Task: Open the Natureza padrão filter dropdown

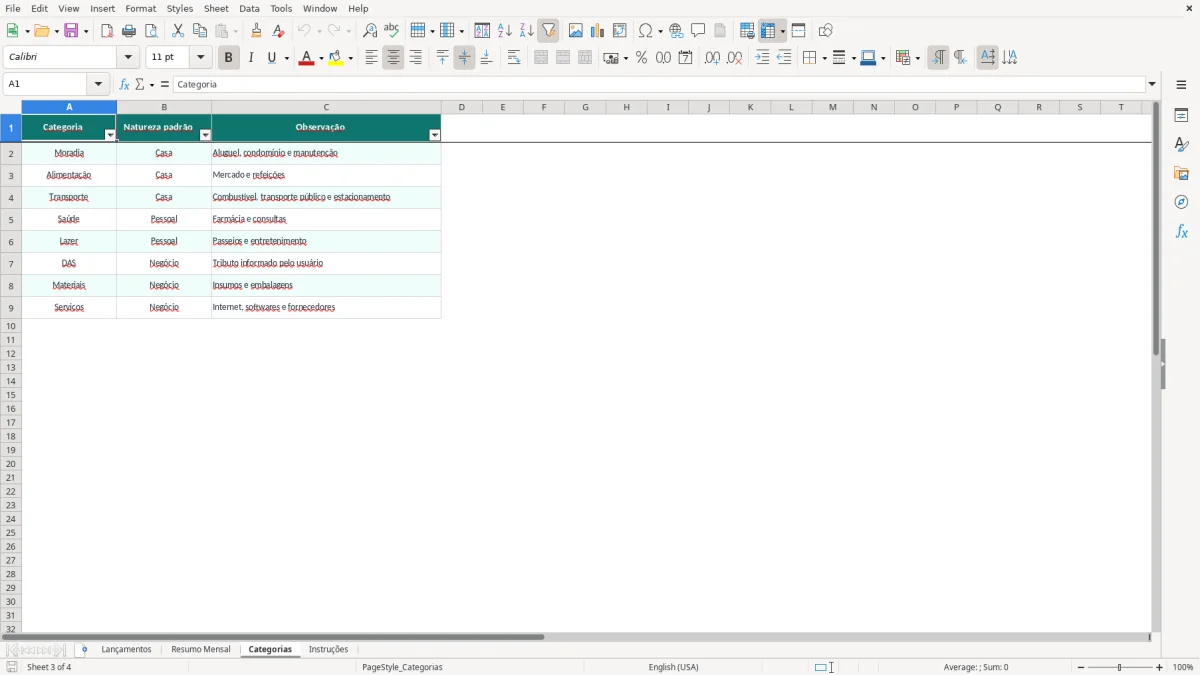Action: (205, 135)
